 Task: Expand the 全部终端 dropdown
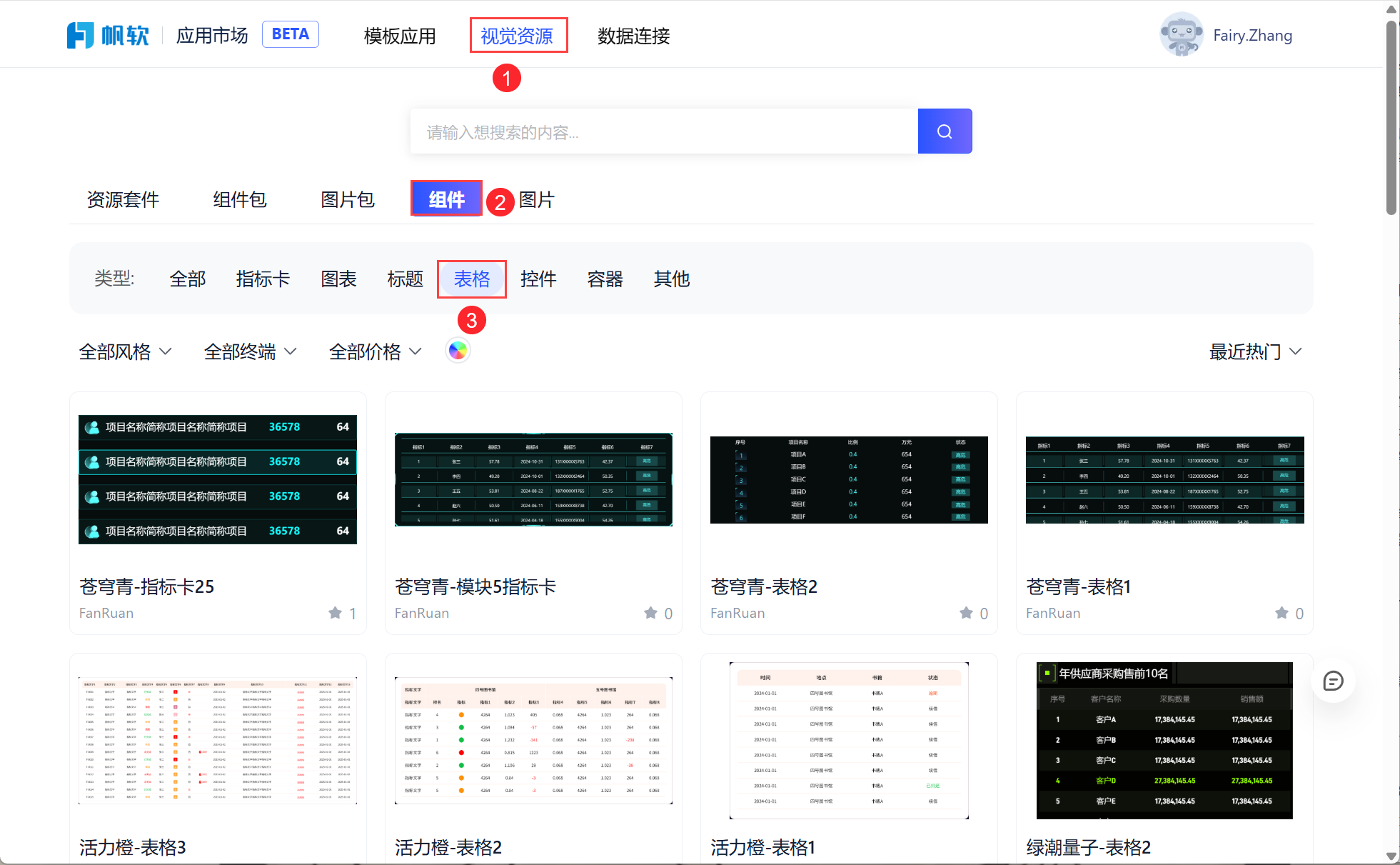[250, 351]
